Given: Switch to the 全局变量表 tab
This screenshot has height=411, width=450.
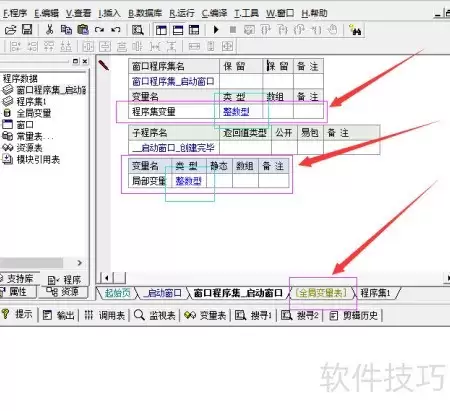Looking at the screenshot, I should click(x=322, y=293).
